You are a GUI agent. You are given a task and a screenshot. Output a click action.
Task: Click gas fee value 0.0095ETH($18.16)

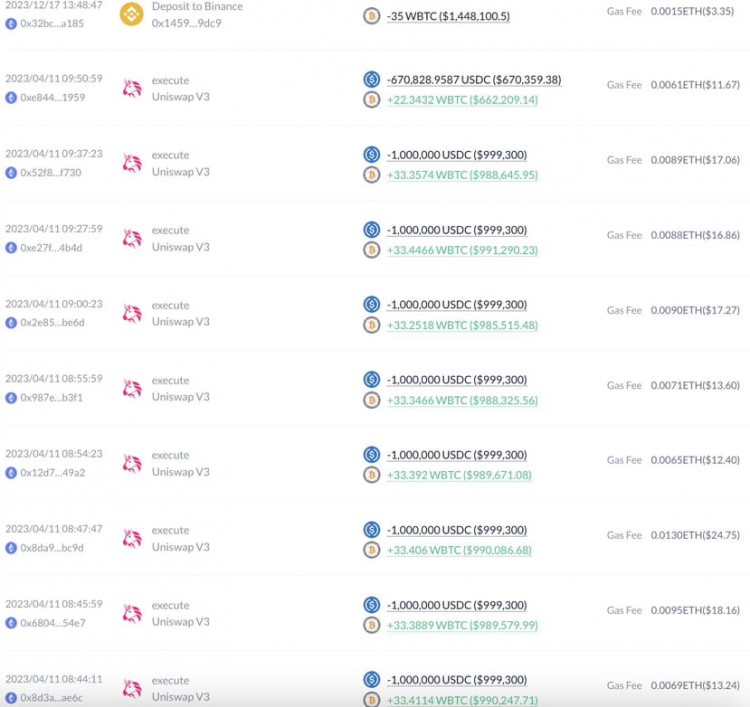point(695,610)
